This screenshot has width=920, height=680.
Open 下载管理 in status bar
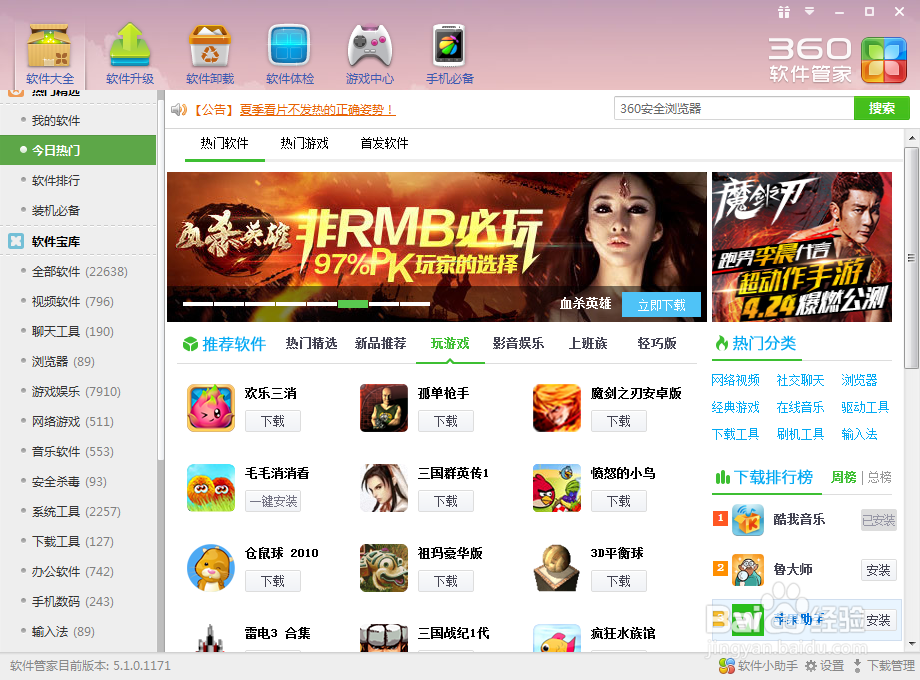point(884,666)
